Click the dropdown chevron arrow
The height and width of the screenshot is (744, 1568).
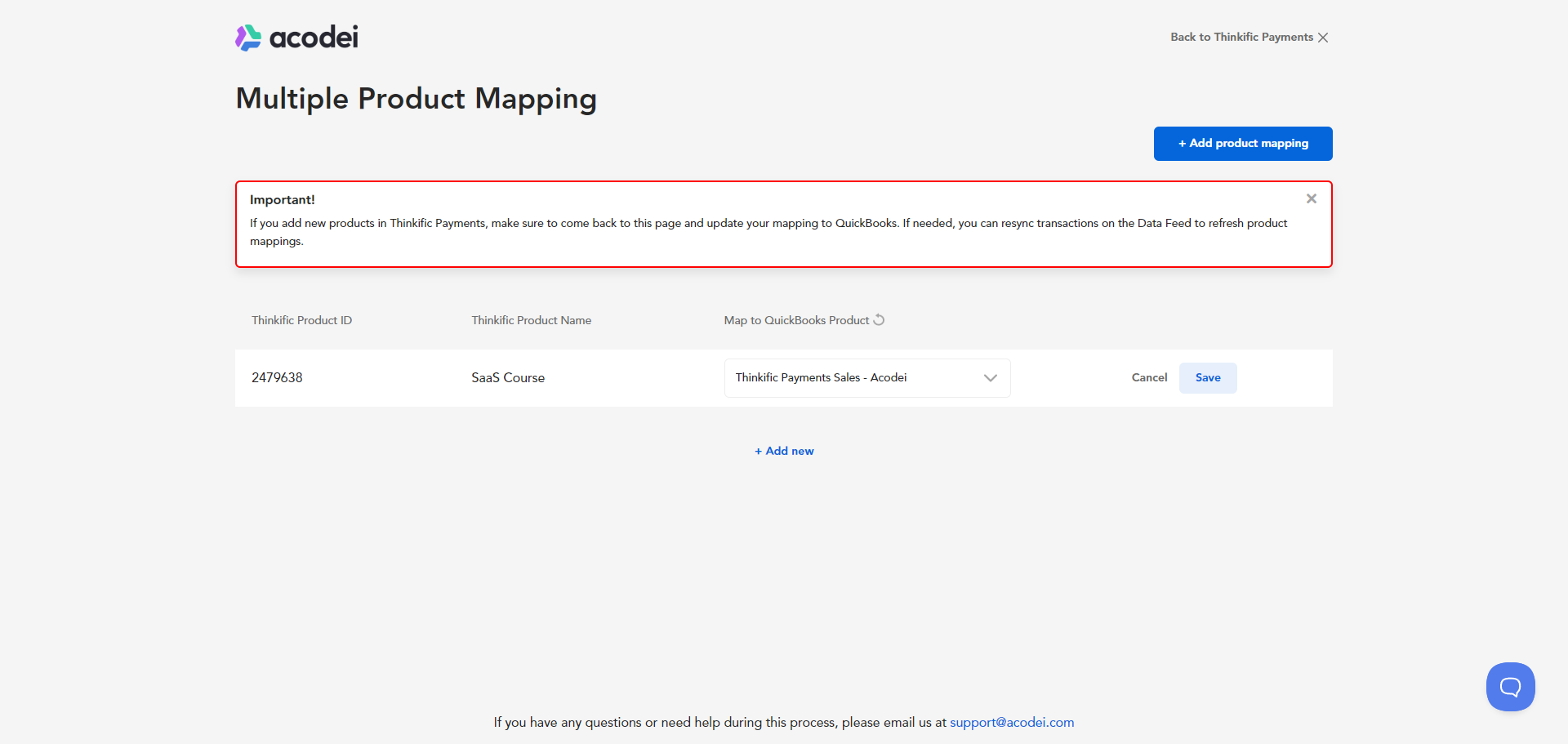coord(991,378)
